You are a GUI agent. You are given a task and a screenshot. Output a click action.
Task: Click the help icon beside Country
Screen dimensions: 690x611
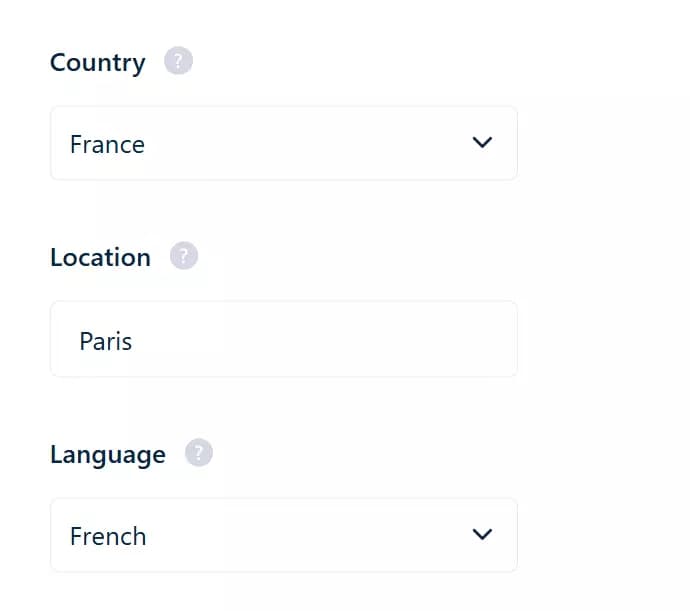(178, 62)
